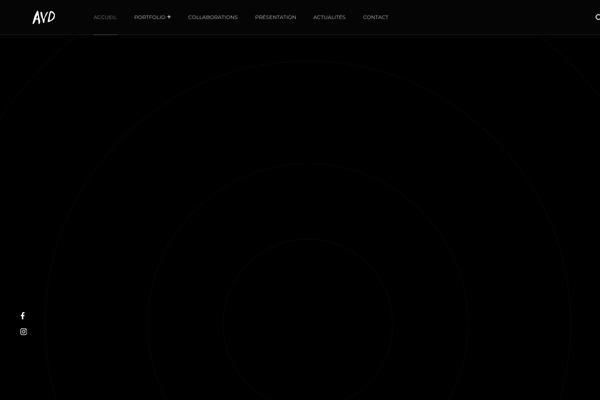Click the AVD logo
600x400 pixels.
[x=44, y=17]
